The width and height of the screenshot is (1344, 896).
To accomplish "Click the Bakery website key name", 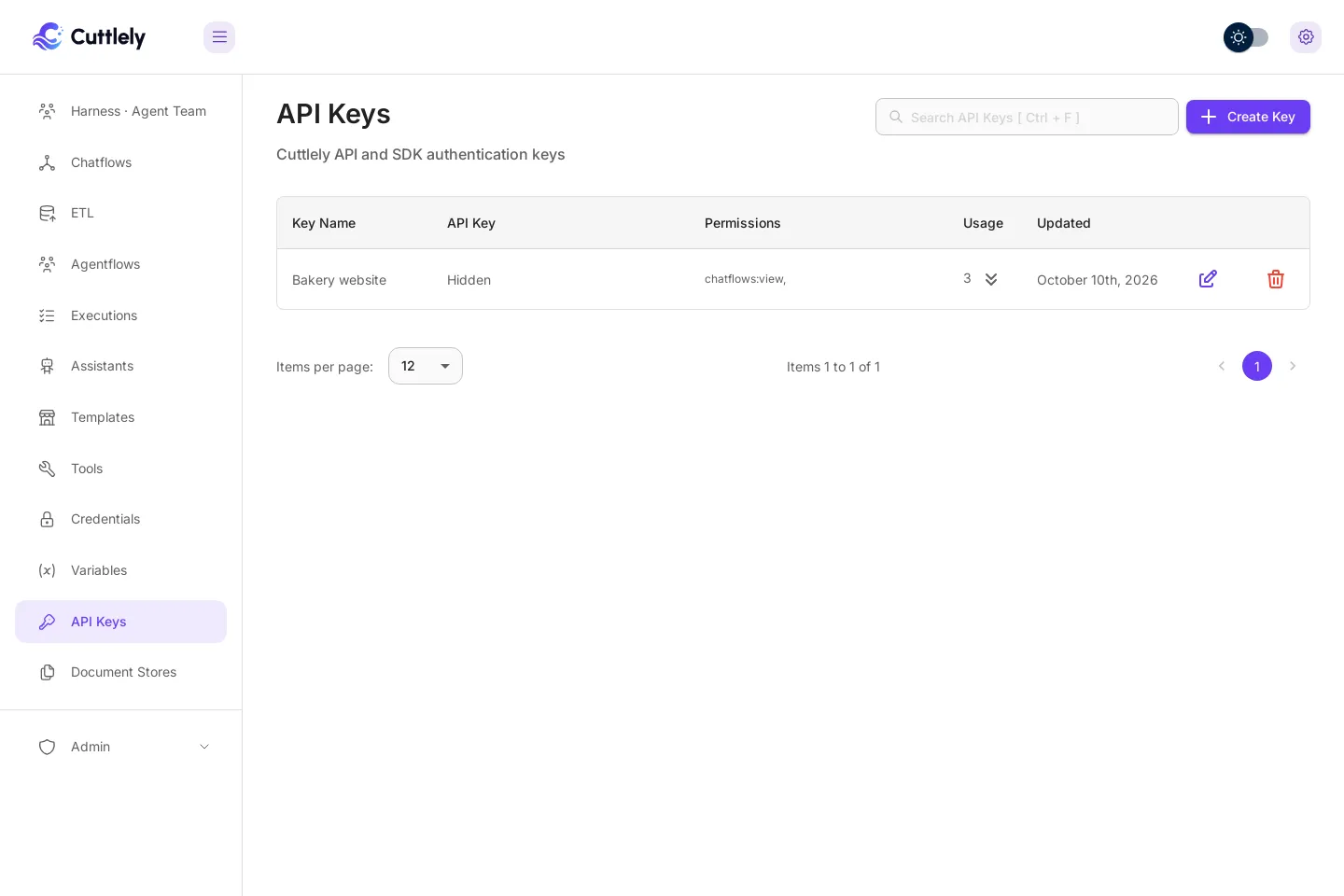I will pos(339,280).
